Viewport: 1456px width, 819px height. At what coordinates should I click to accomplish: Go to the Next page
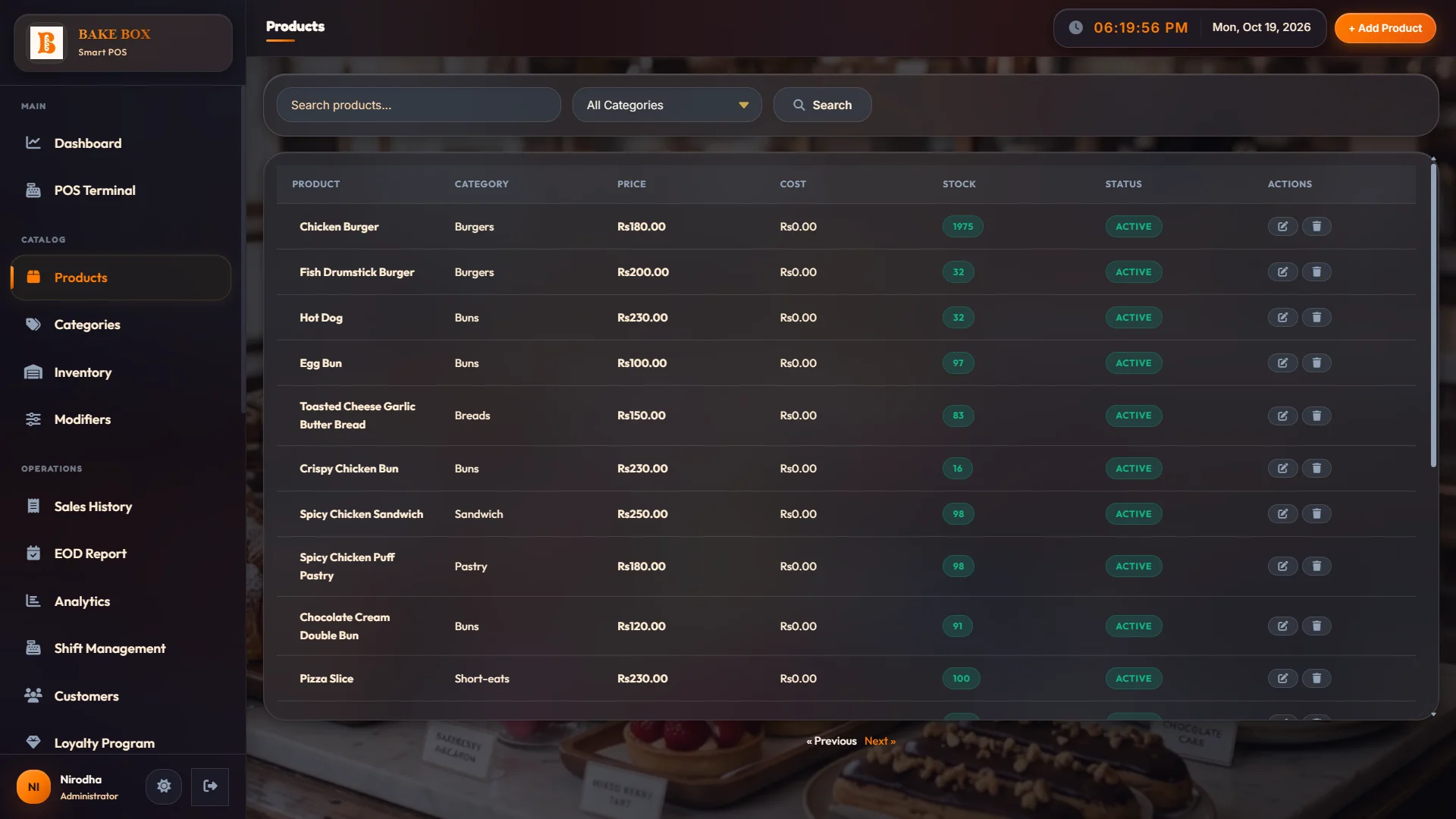click(x=880, y=741)
